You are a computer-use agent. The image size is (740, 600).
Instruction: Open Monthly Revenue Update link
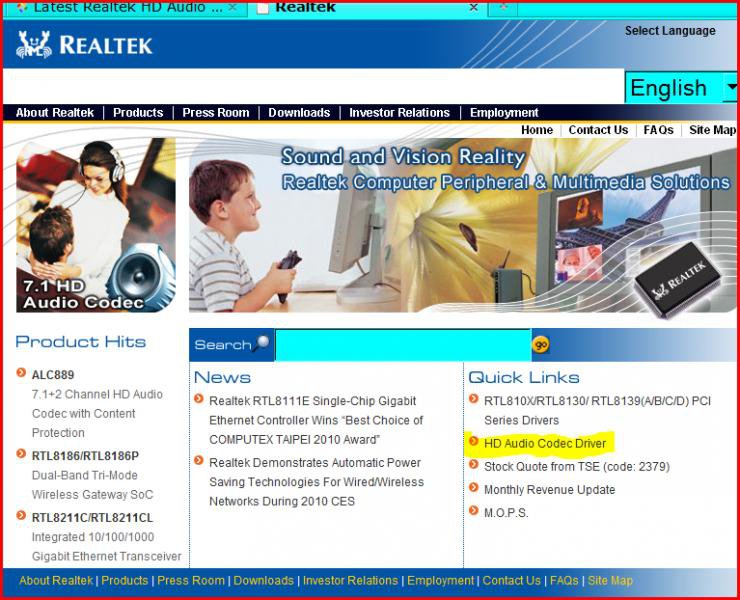549,490
